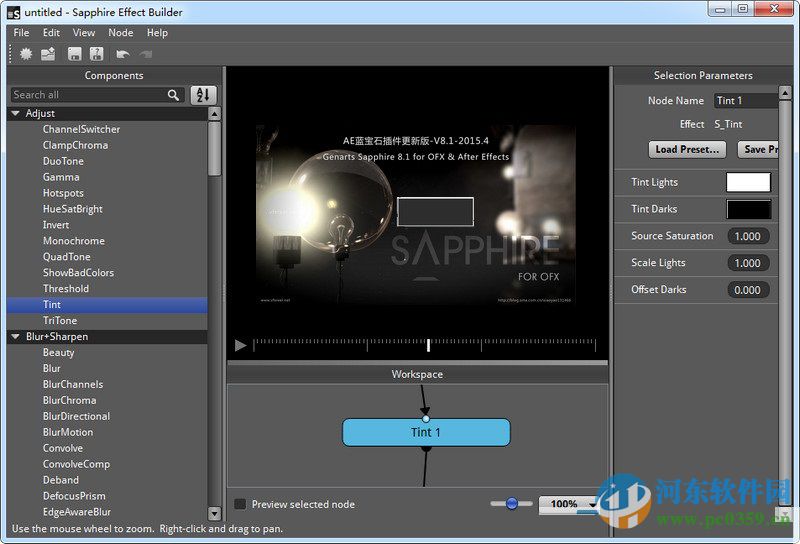The image size is (800, 544).
Task: Open the File menu
Action: [x=21, y=33]
